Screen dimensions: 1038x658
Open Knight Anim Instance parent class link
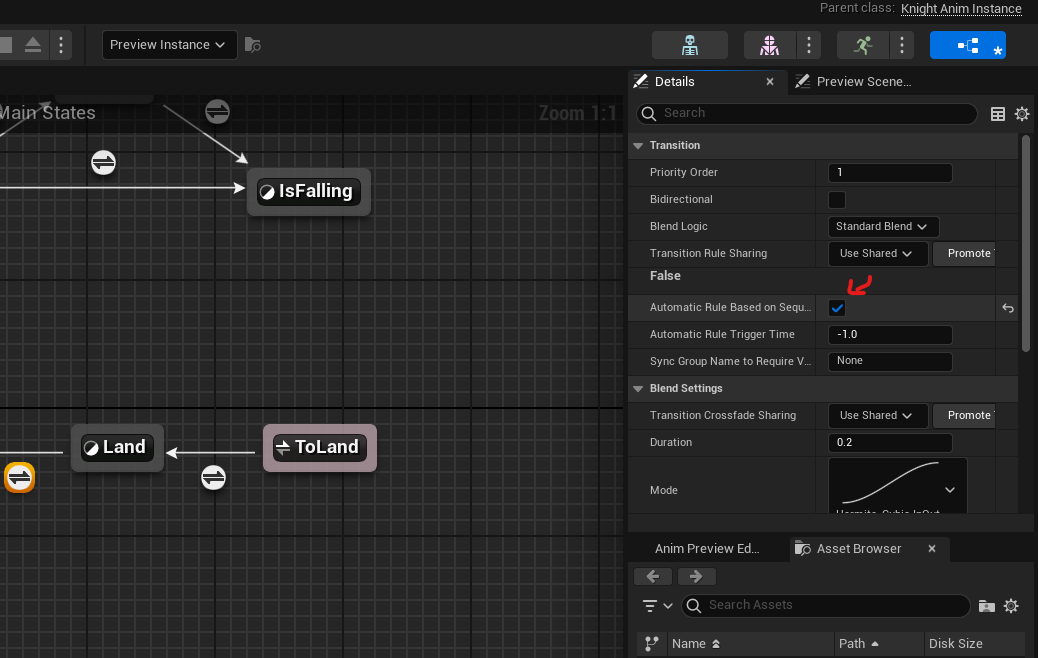point(961,9)
